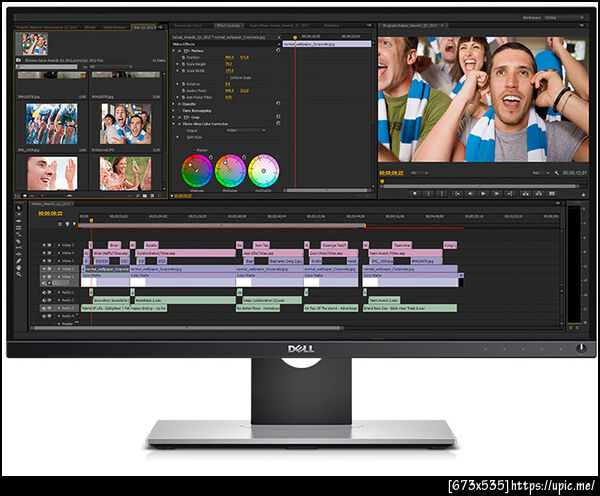Switch to the Project panel tab
The width and height of the screenshot is (600, 496).
tap(47, 27)
